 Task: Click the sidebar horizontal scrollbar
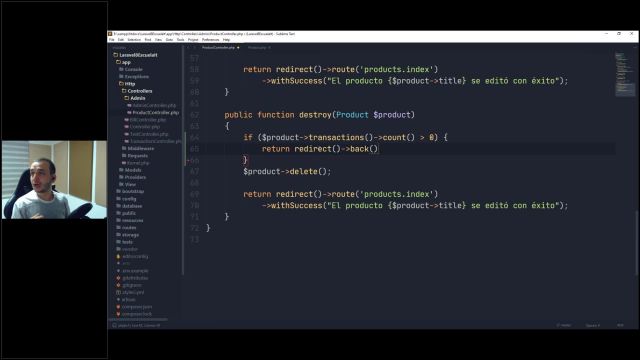coord(139,320)
